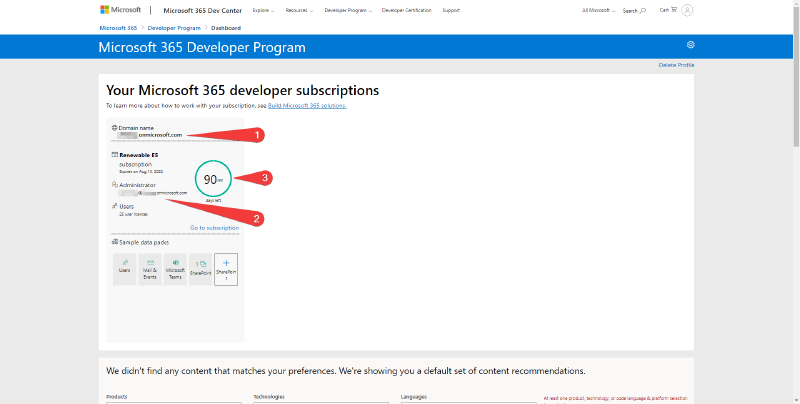Click the Renewable E5 subscription icon
The width and height of the screenshot is (800, 404).
114,154
